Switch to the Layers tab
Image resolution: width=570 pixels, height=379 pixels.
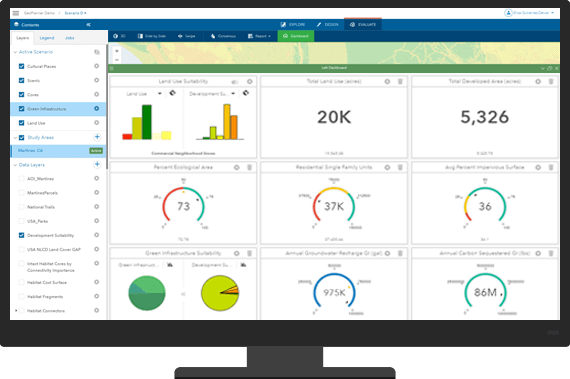click(x=23, y=38)
